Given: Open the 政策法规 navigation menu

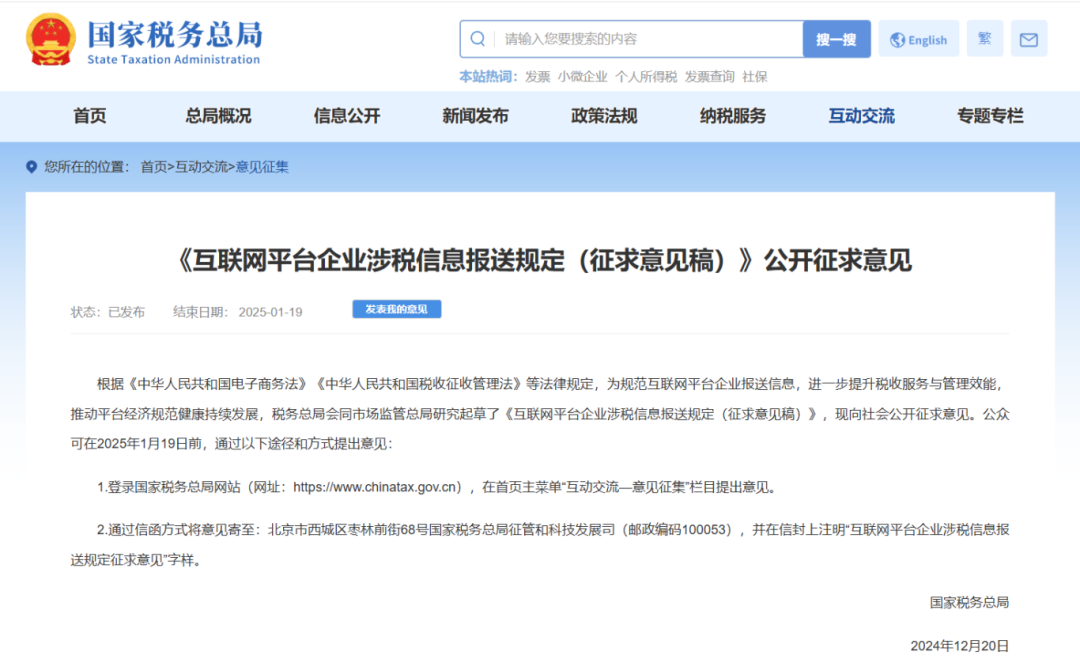Looking at the screenshot, I should point(602,116).
